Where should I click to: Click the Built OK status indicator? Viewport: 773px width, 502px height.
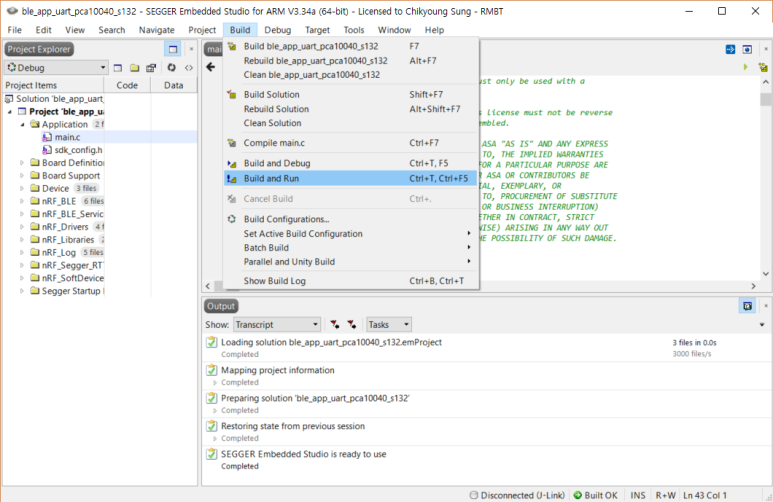pos(596,495)
